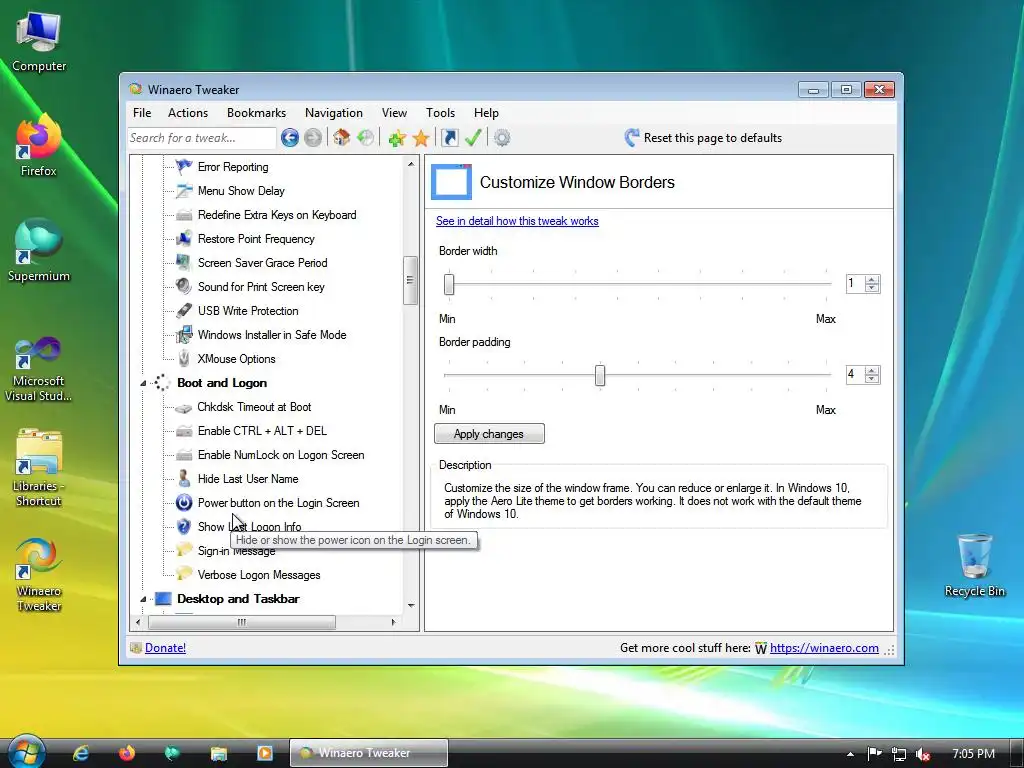Select Enable NumLock on Logon Screen
1024x768 pixels.
click(281, 455)
